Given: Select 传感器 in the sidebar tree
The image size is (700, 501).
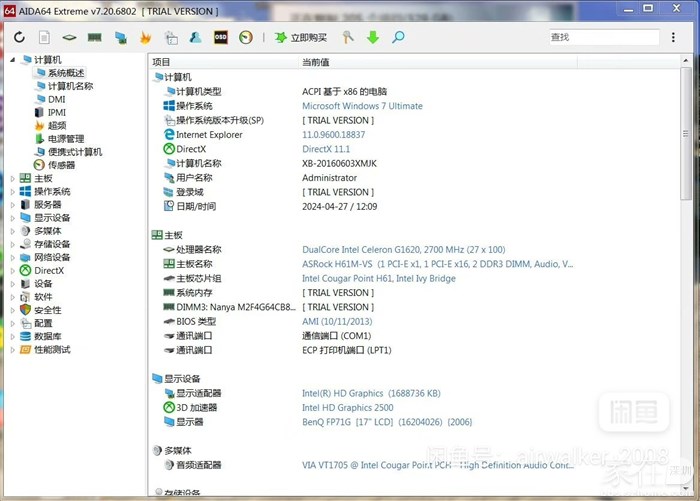Looking at the screenshot, I should (61, 166).
